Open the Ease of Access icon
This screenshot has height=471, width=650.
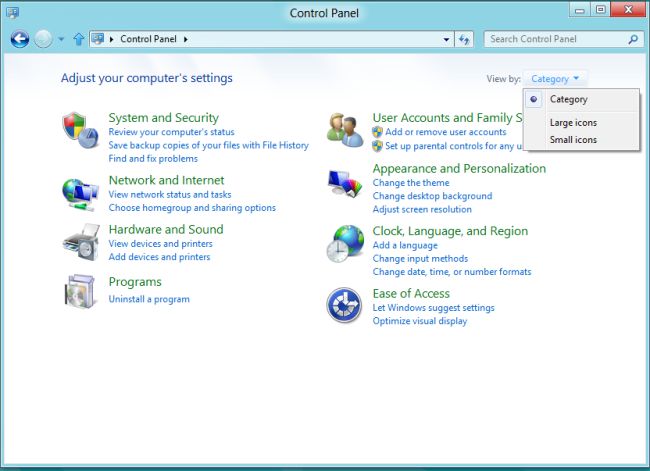[x=344, y=305]
